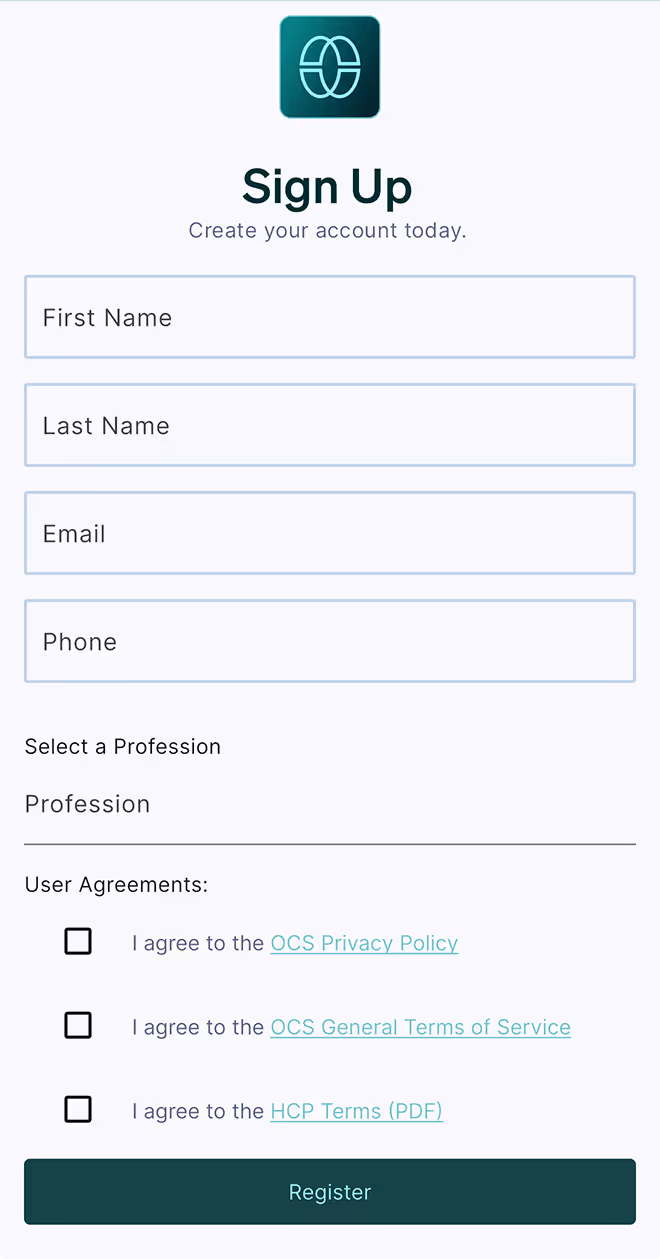Check the OCS General Terms of Service box
This screenshot has height=1259, width=660.
pos(78,1025)
